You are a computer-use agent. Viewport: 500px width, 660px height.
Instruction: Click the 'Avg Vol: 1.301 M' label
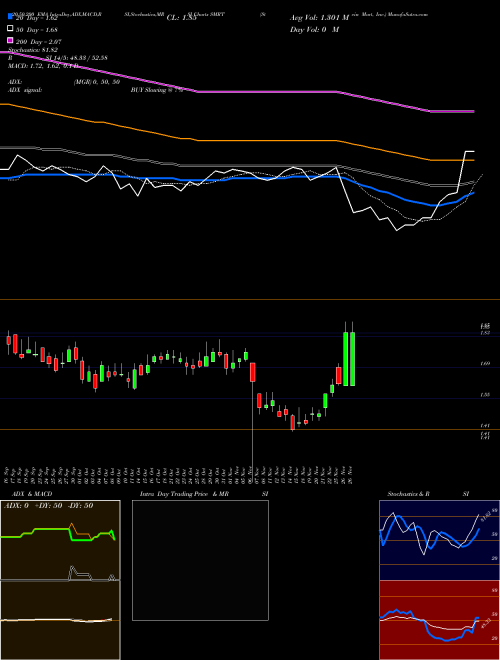(x=319, y=18)
